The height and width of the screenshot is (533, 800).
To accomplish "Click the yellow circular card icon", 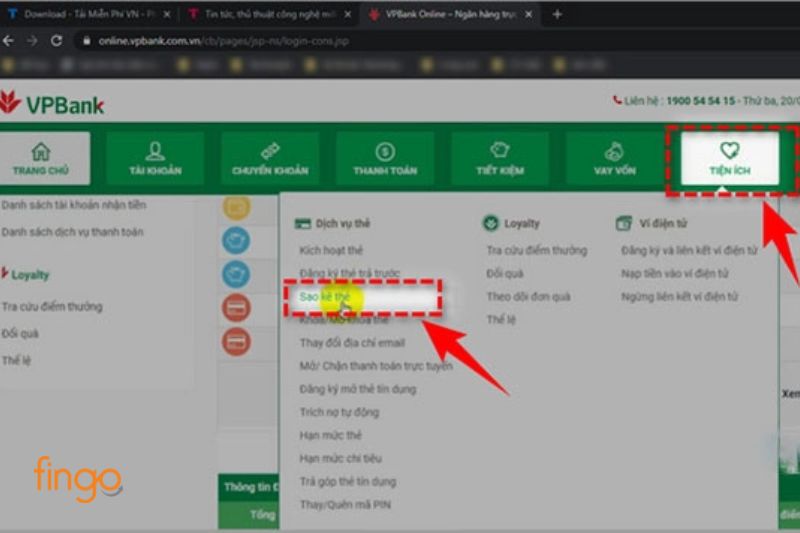I will (x=236, y=207).
